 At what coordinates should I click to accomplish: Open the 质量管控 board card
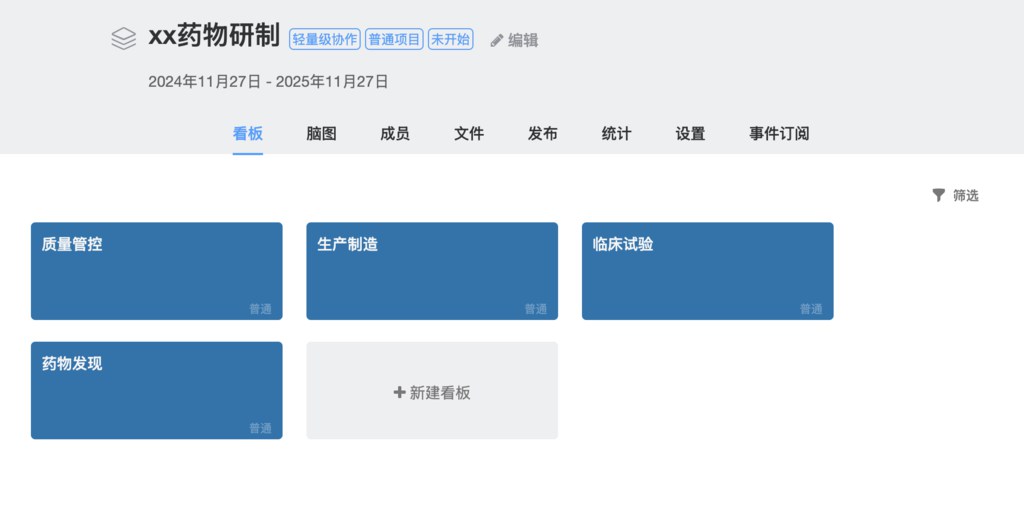click(x=156, y=271)
